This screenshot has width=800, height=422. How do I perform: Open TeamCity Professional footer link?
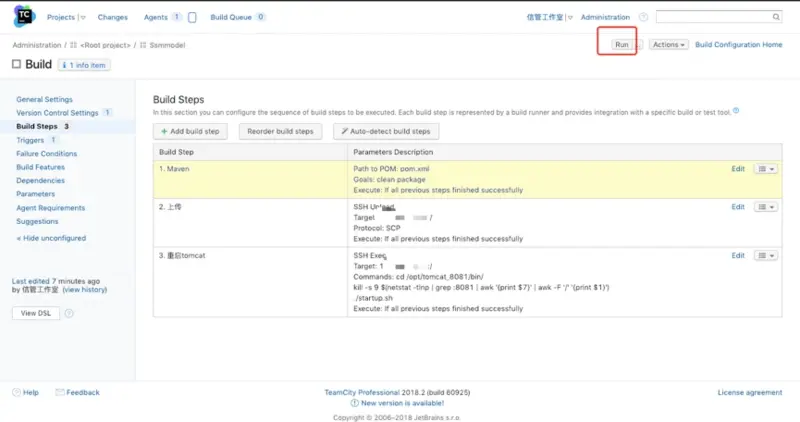362,392
